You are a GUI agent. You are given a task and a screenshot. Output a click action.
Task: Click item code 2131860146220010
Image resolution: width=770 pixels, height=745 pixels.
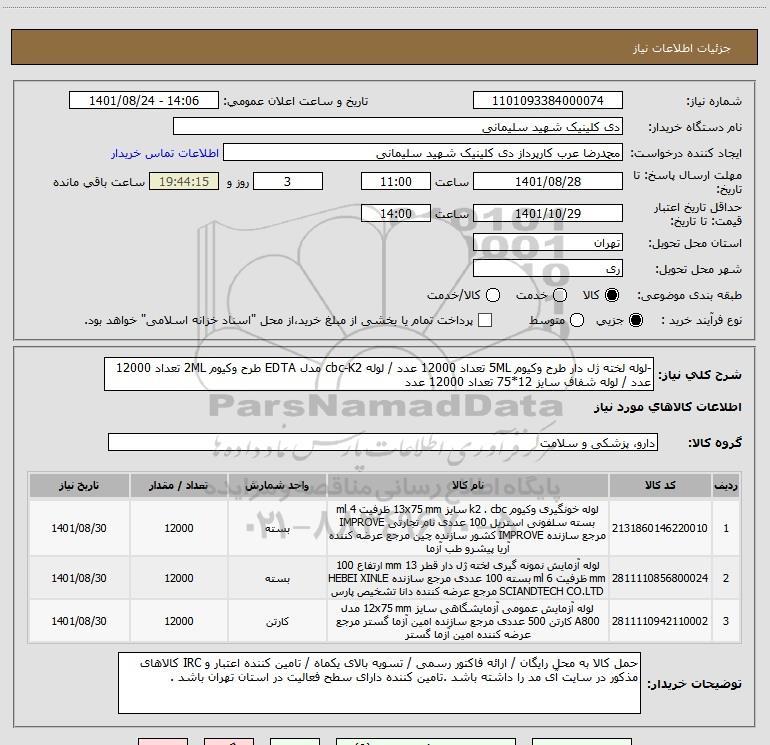click(660, 528)
